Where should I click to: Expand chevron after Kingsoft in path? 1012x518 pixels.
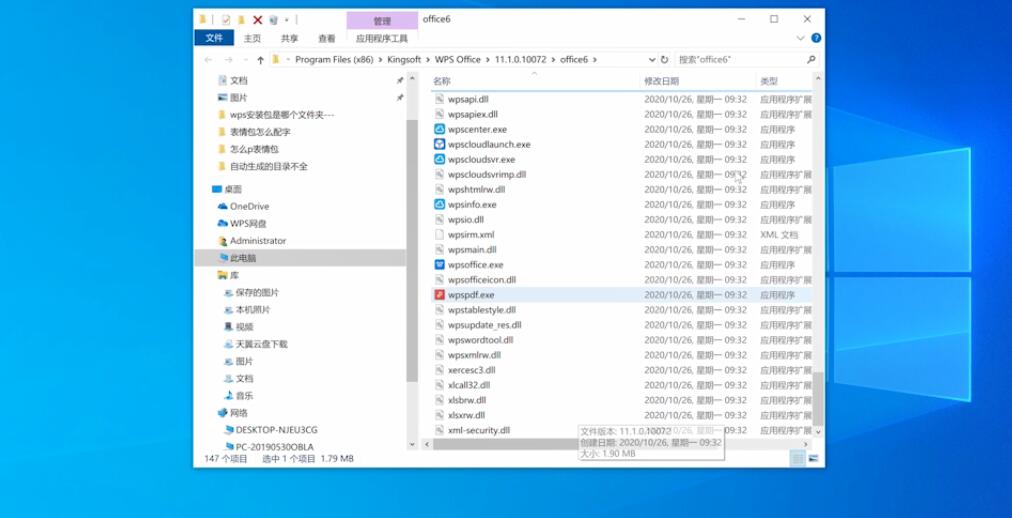point(428,59)
